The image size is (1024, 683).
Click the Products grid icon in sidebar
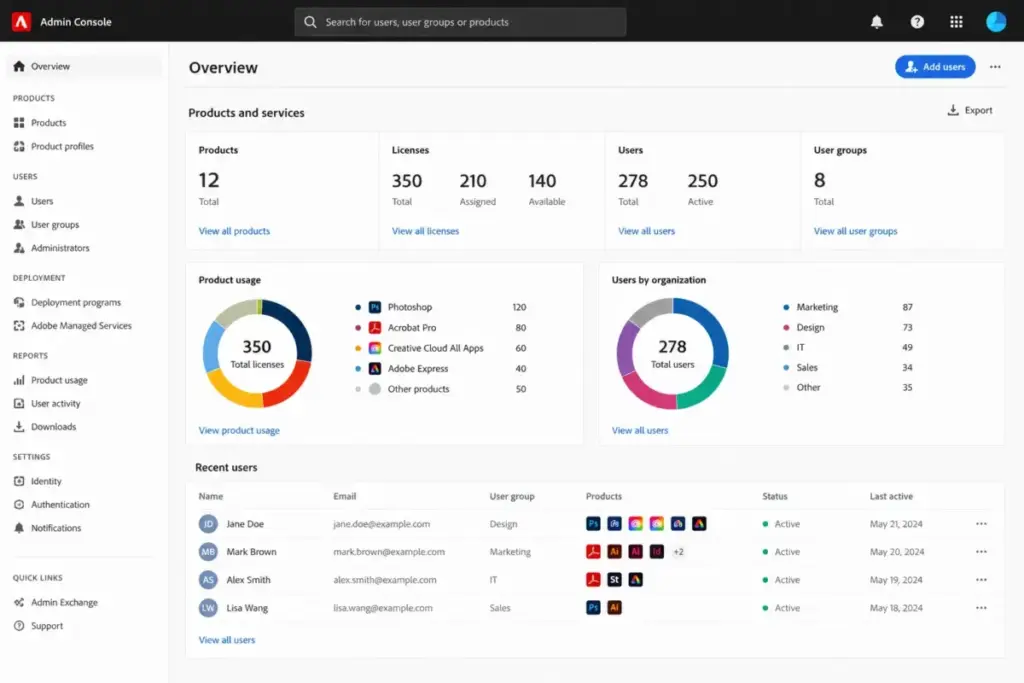(x=19, y=123)
